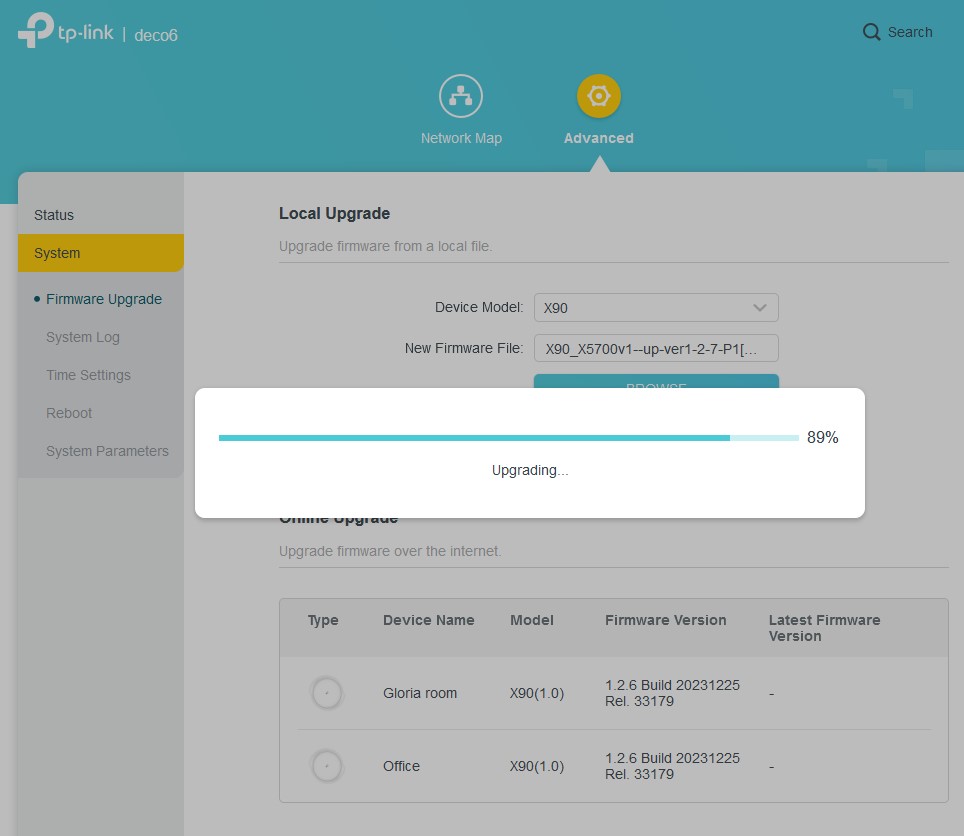Screen dimensions: 964x836
Task: Click the Device Model dropdown chevron arrow
Action: pos(760,308)
